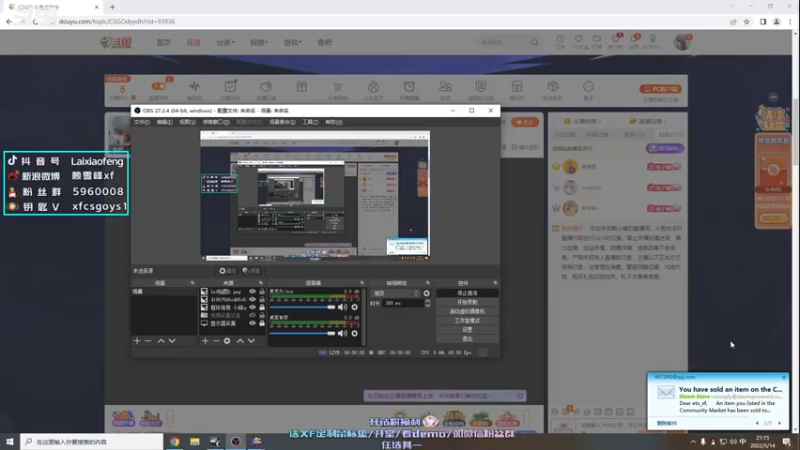Screen dimensions: 800x450
Task: Move scene down in Scenes panel
Action: tap(172, 341)
